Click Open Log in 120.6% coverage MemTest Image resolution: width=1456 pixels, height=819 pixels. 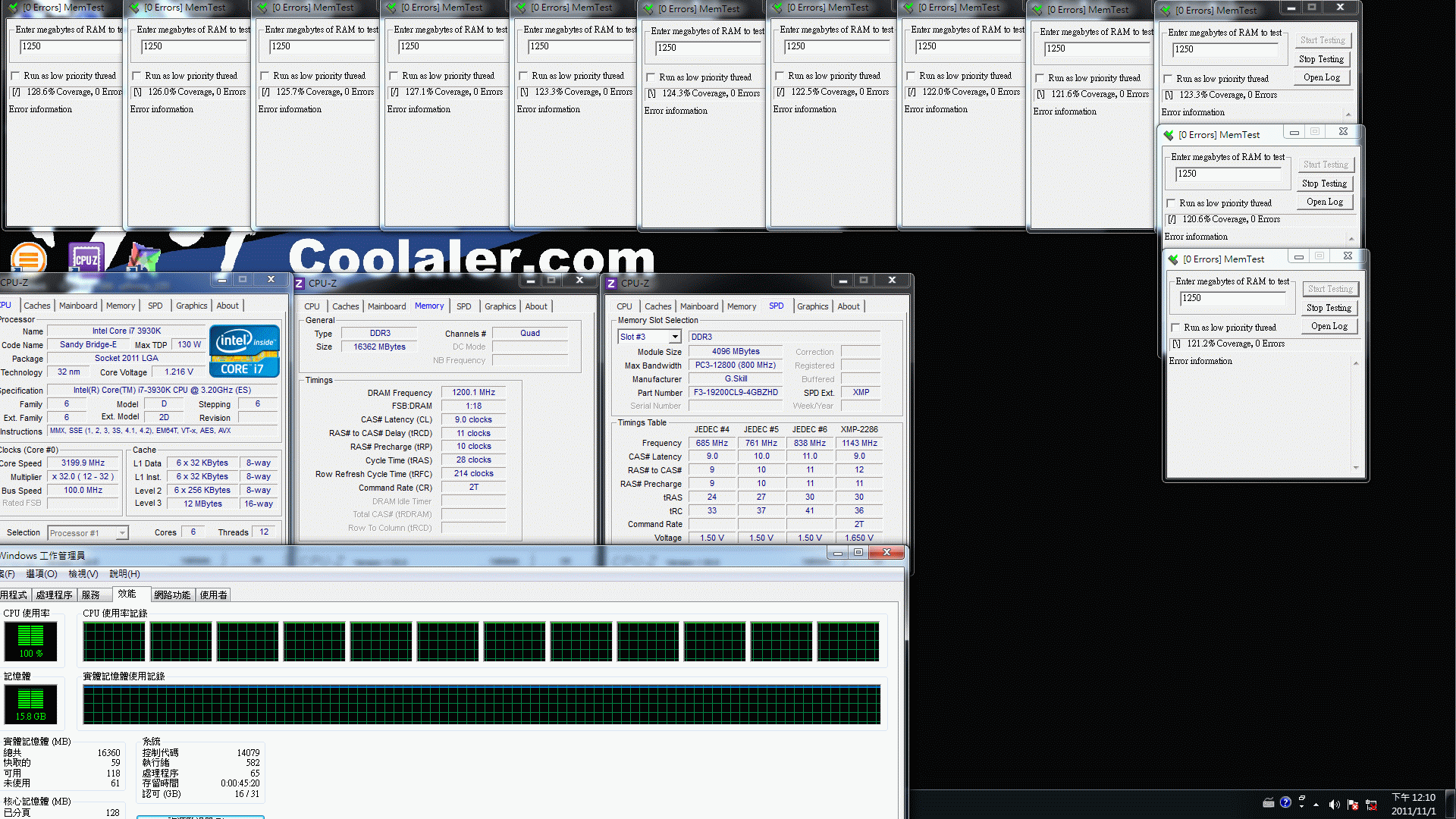coord(1325,202)
